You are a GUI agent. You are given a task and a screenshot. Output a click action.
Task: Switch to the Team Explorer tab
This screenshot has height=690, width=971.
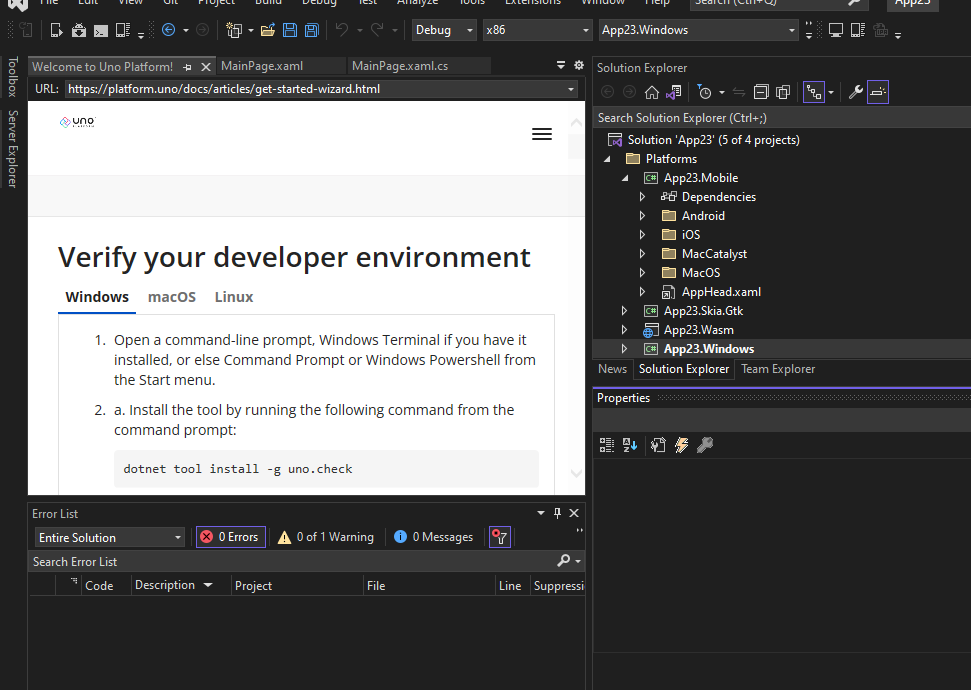pyautogui.click(x=778, y=369)
